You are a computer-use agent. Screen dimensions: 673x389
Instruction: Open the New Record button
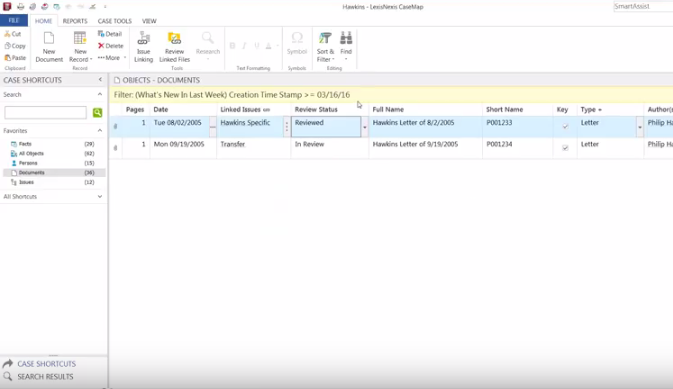pos(80,47)
